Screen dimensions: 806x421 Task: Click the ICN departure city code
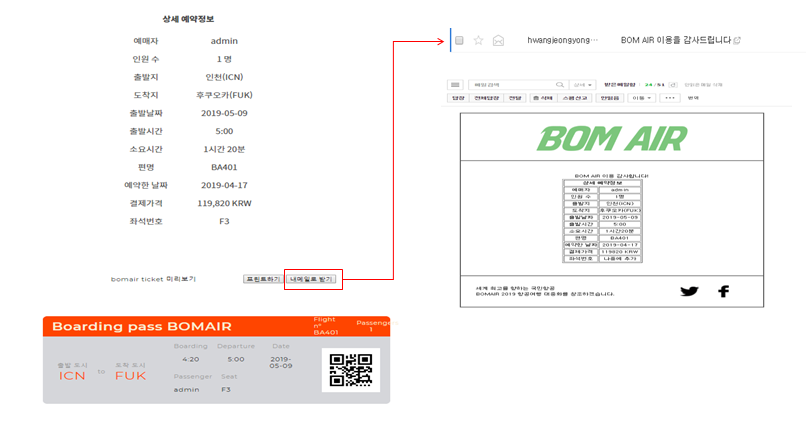tap(72, 376)
